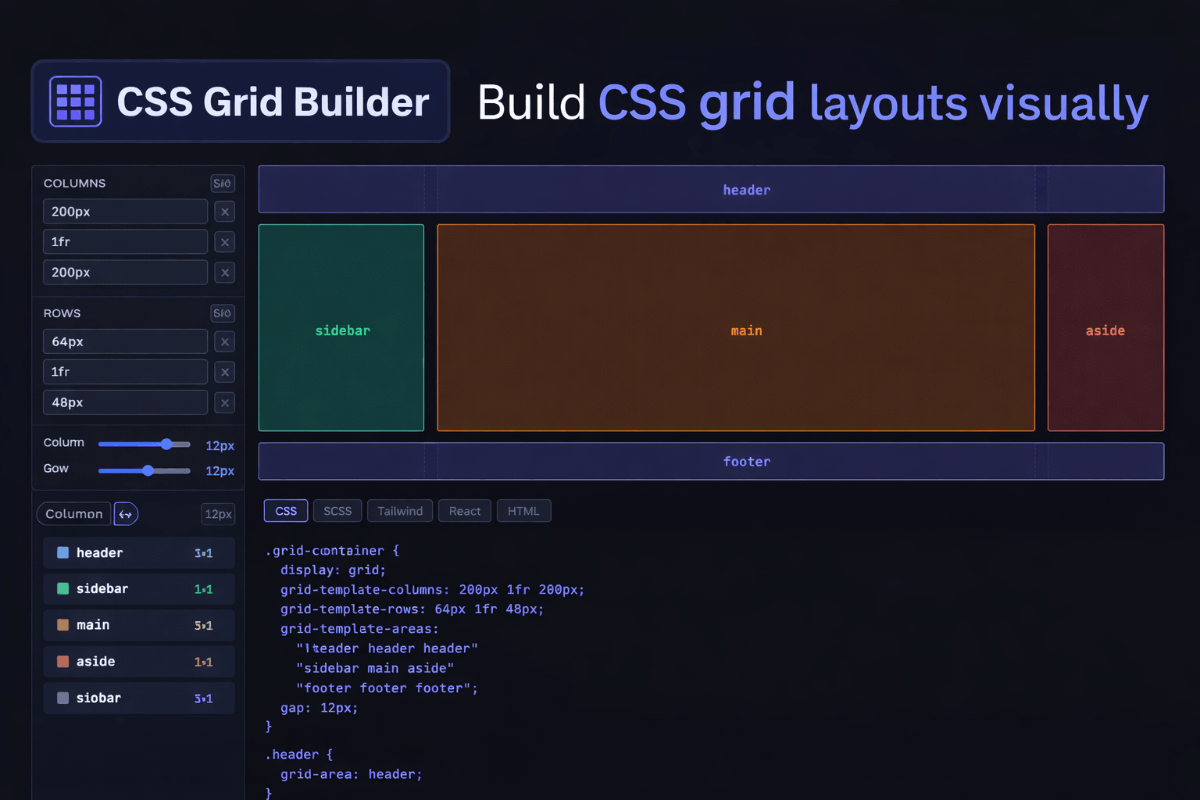Image resolution: width=1200 pixels, height=800 pixels.
Task: Click the tan swatch of the main area
Action: click(63, 625)
